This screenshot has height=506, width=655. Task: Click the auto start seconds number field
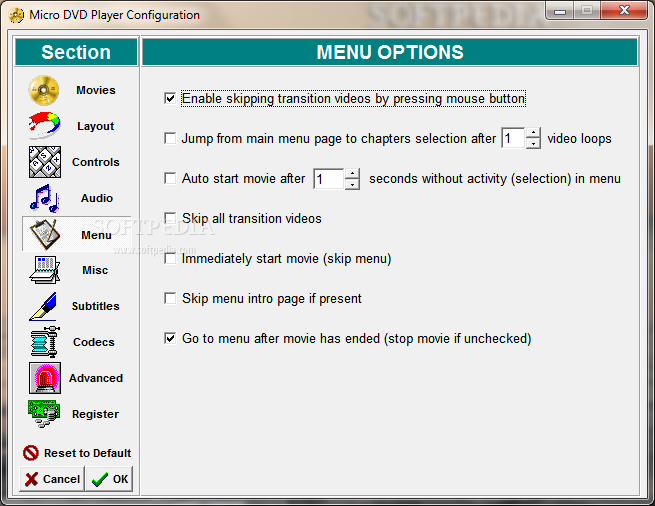click(x=329, y=178)
